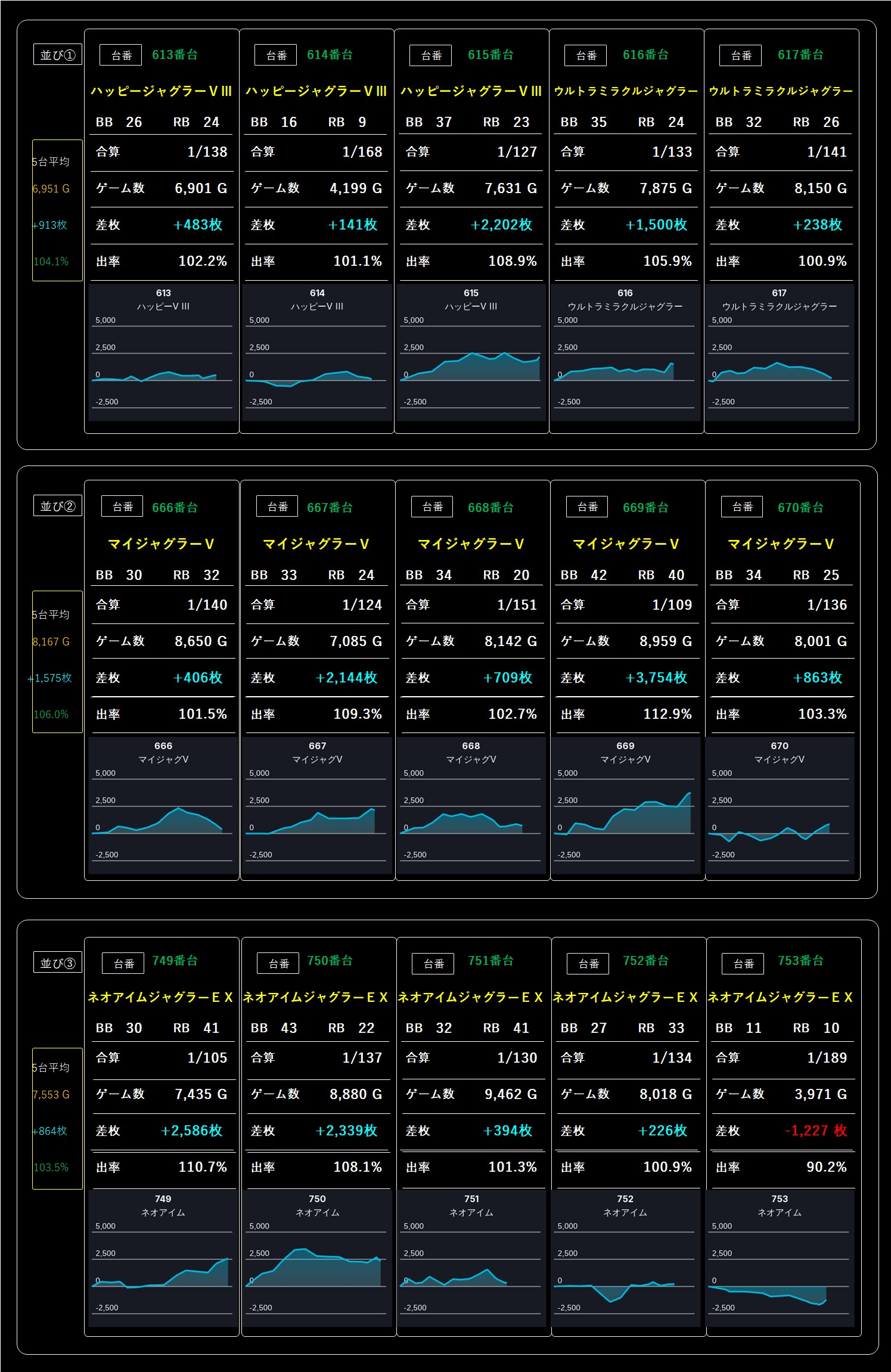Select the 751 ネオアイム payout graph
The image size is (891, 1372).
471,1258
